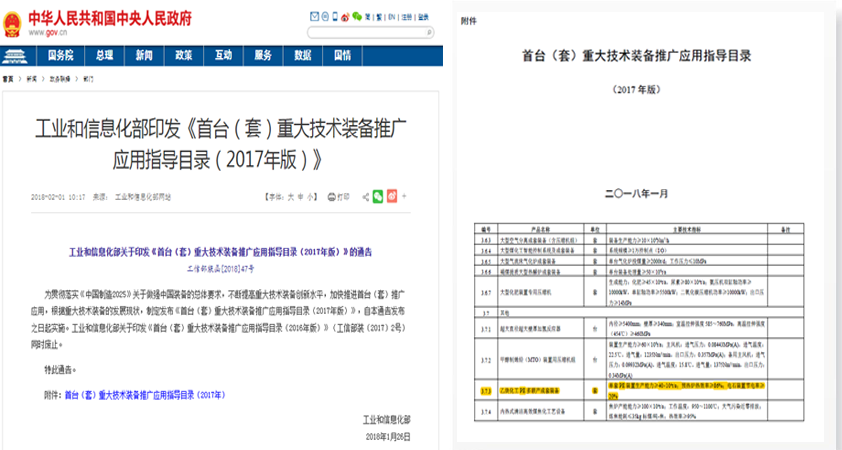Open the Weibo icon in top header
The width and height of the screenshot is (842, 450).
(x=346, y=17)
